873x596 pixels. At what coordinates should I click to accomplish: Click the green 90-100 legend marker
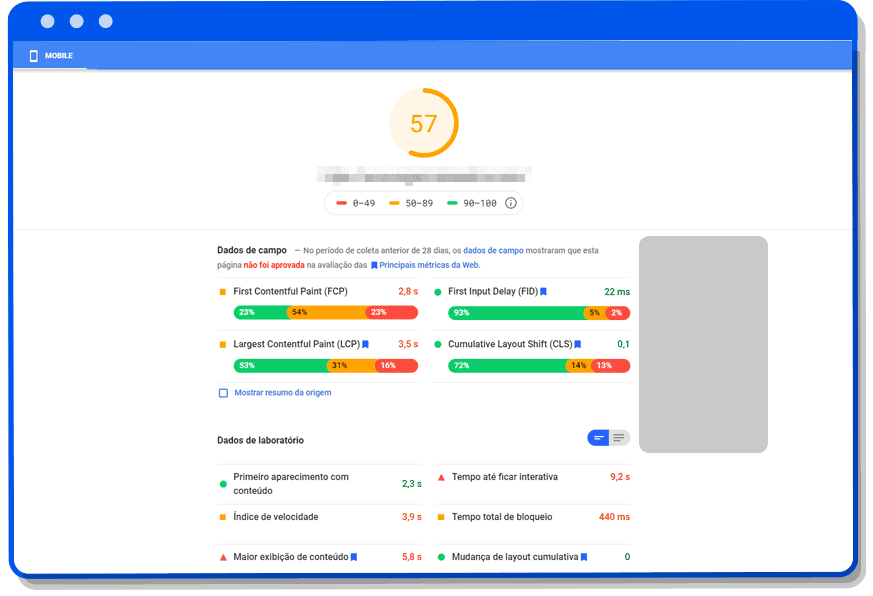pos(452,203)
